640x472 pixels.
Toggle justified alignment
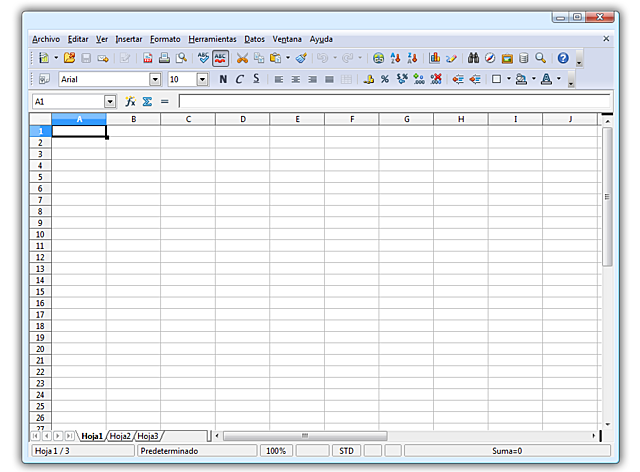tap(329, 79)
